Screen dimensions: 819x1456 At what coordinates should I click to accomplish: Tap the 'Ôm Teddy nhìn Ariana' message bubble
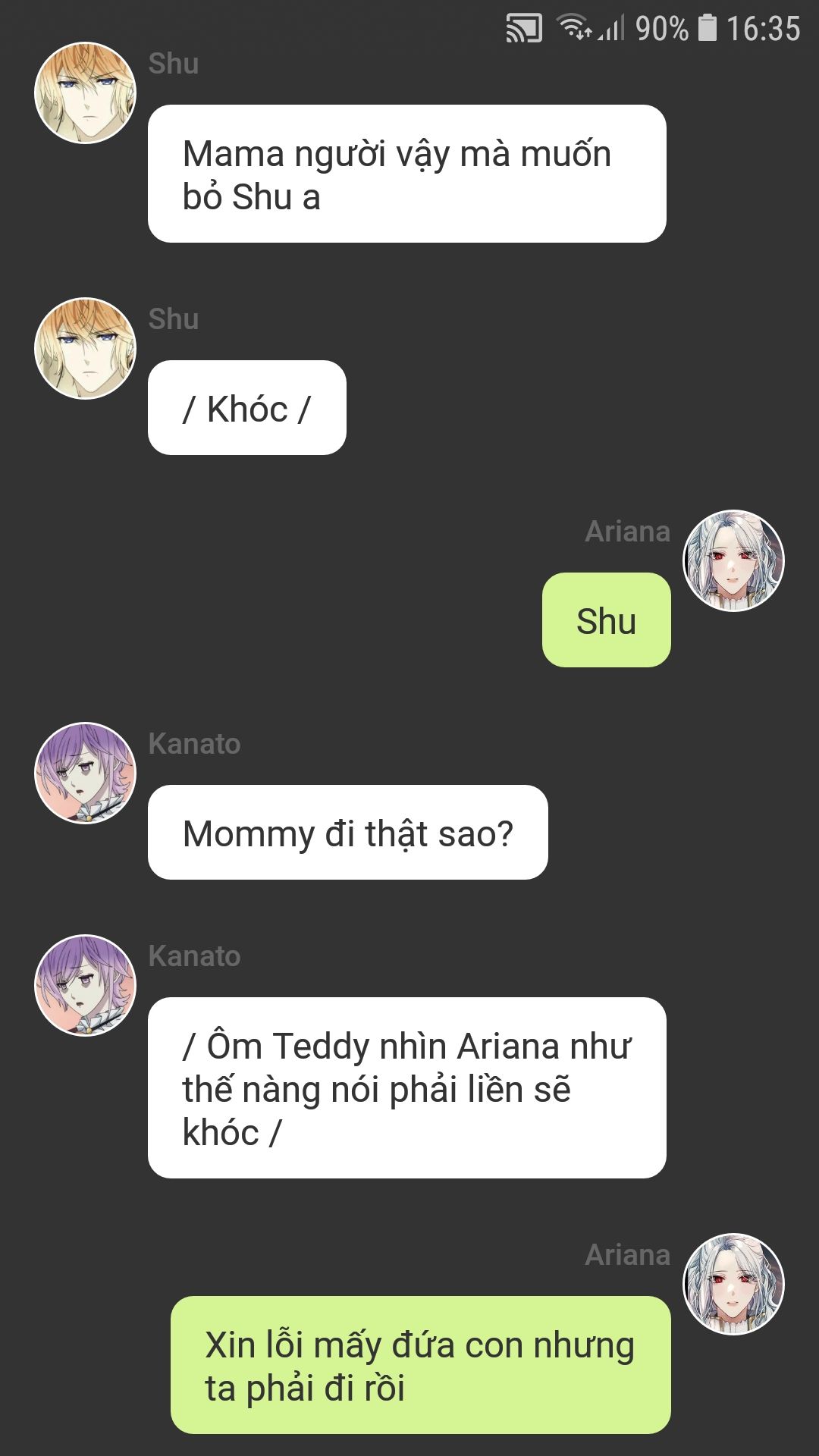click(x=407, y=1088)
